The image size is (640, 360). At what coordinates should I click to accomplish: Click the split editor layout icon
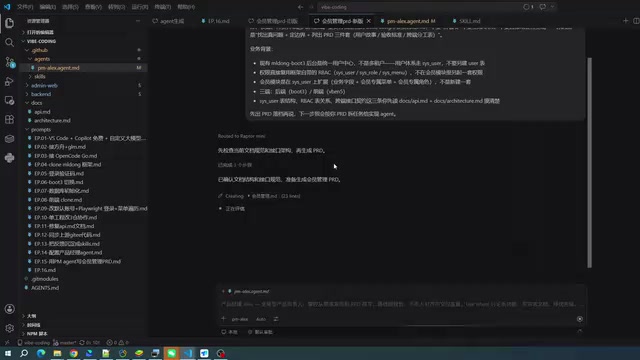pos(636,21)
